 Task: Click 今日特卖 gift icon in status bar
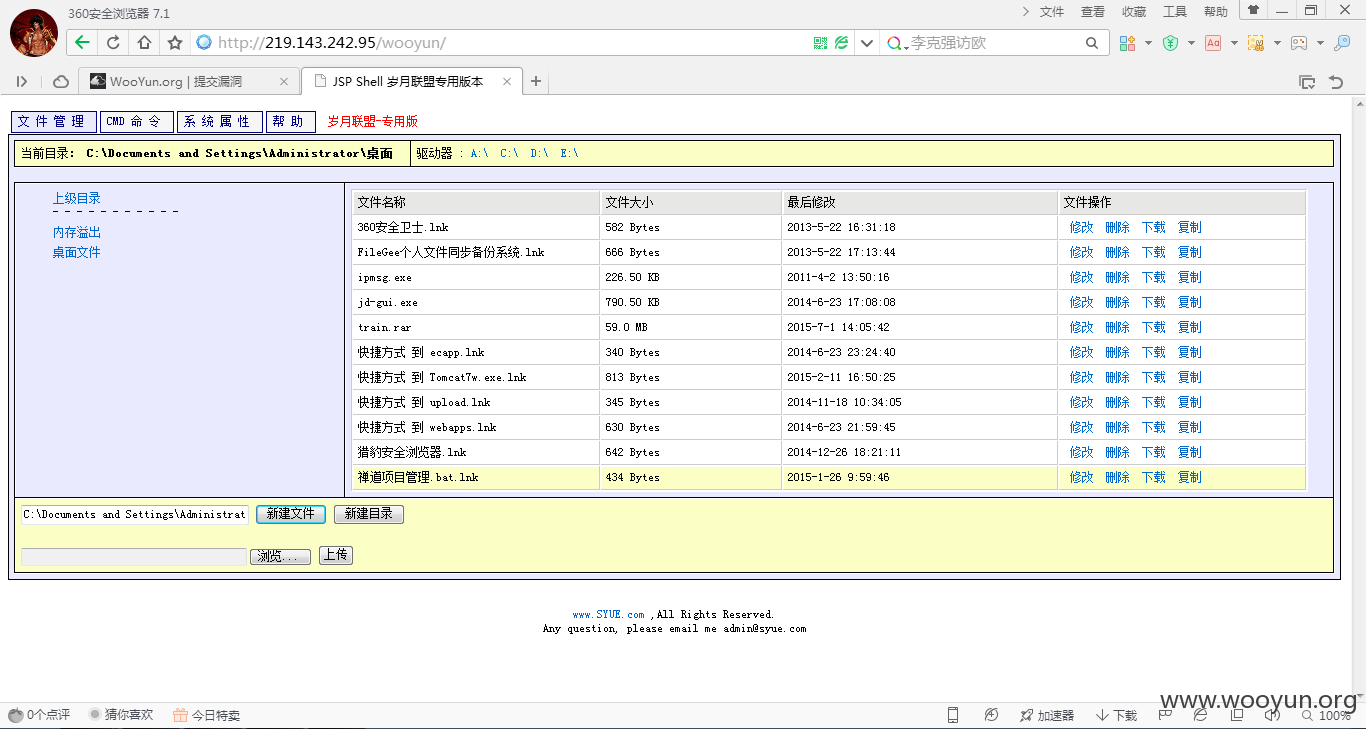(206, 715)
